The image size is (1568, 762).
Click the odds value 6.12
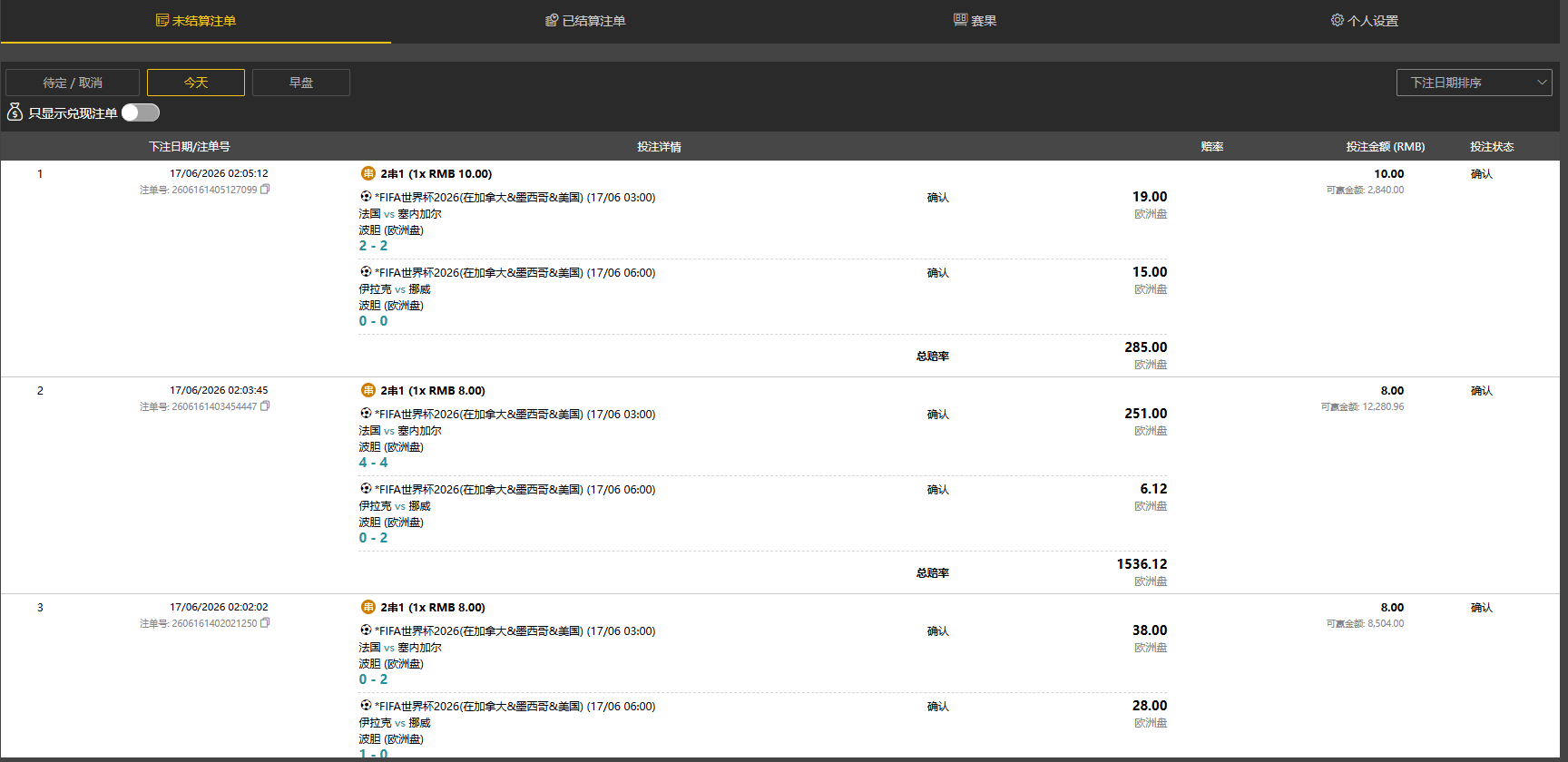coord(1153,489)
